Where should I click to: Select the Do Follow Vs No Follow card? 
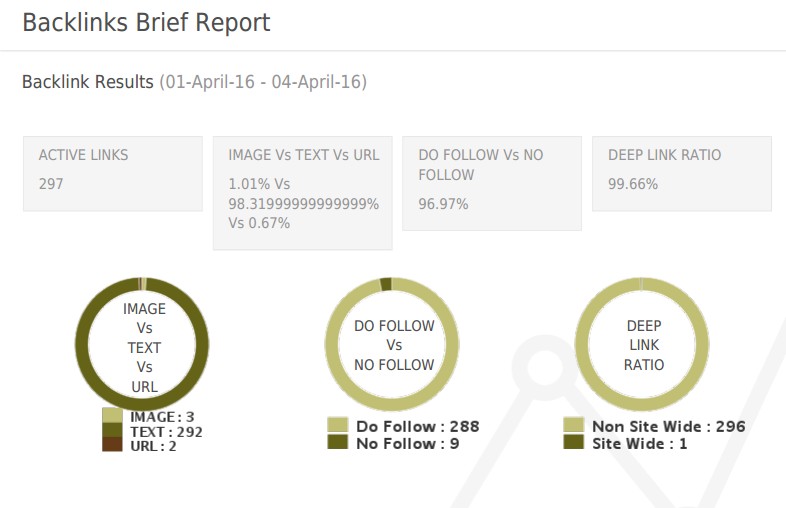coord(492,184)
